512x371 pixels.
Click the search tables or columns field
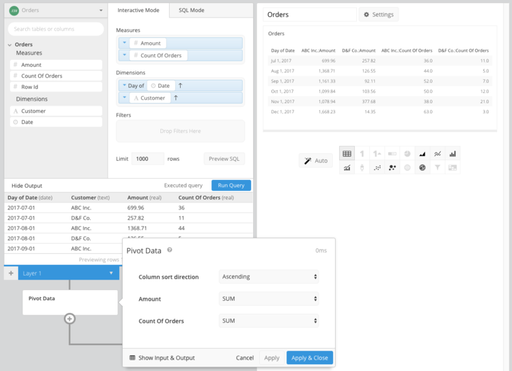pyautogui.click(x=56, y=29)
